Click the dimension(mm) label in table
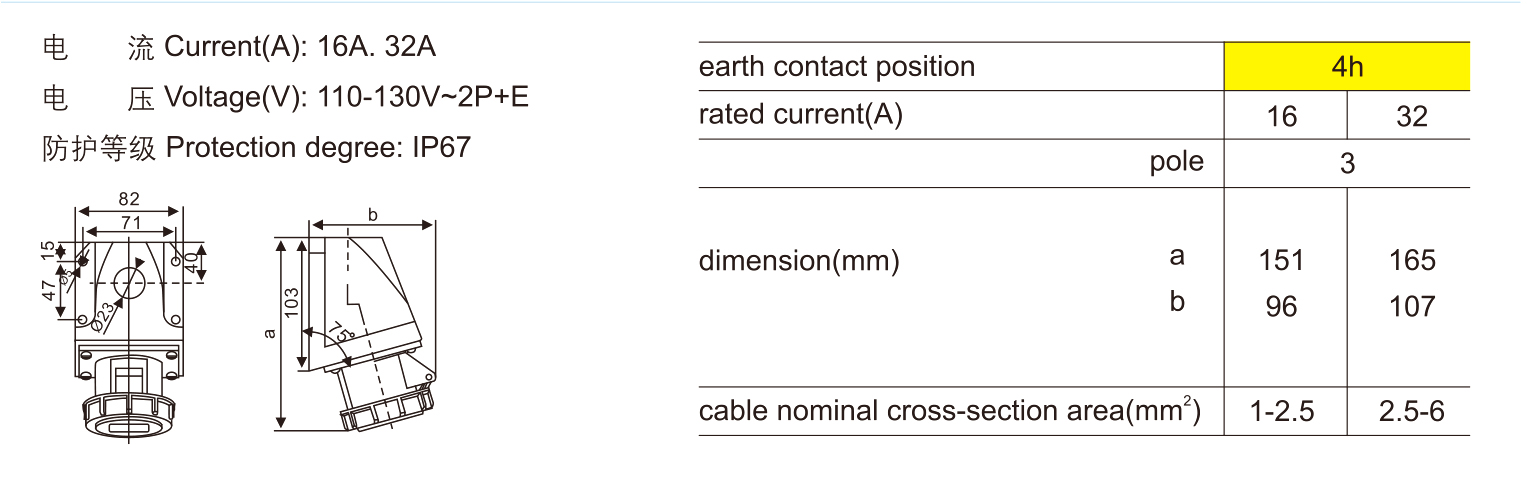The height and width of the screenshot is (488, 1527). point(799,262)
